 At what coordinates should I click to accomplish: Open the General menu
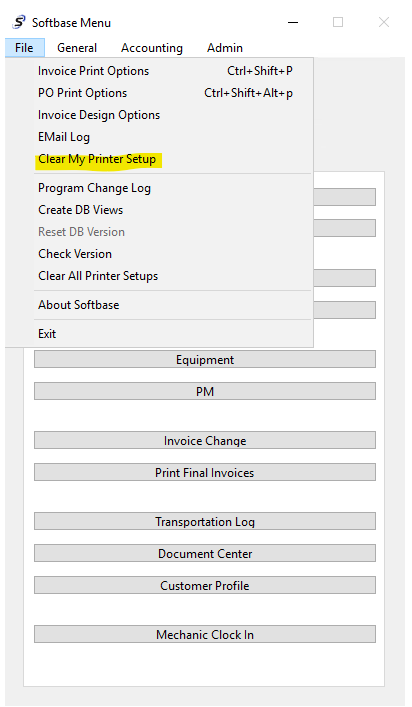[77, 48]
